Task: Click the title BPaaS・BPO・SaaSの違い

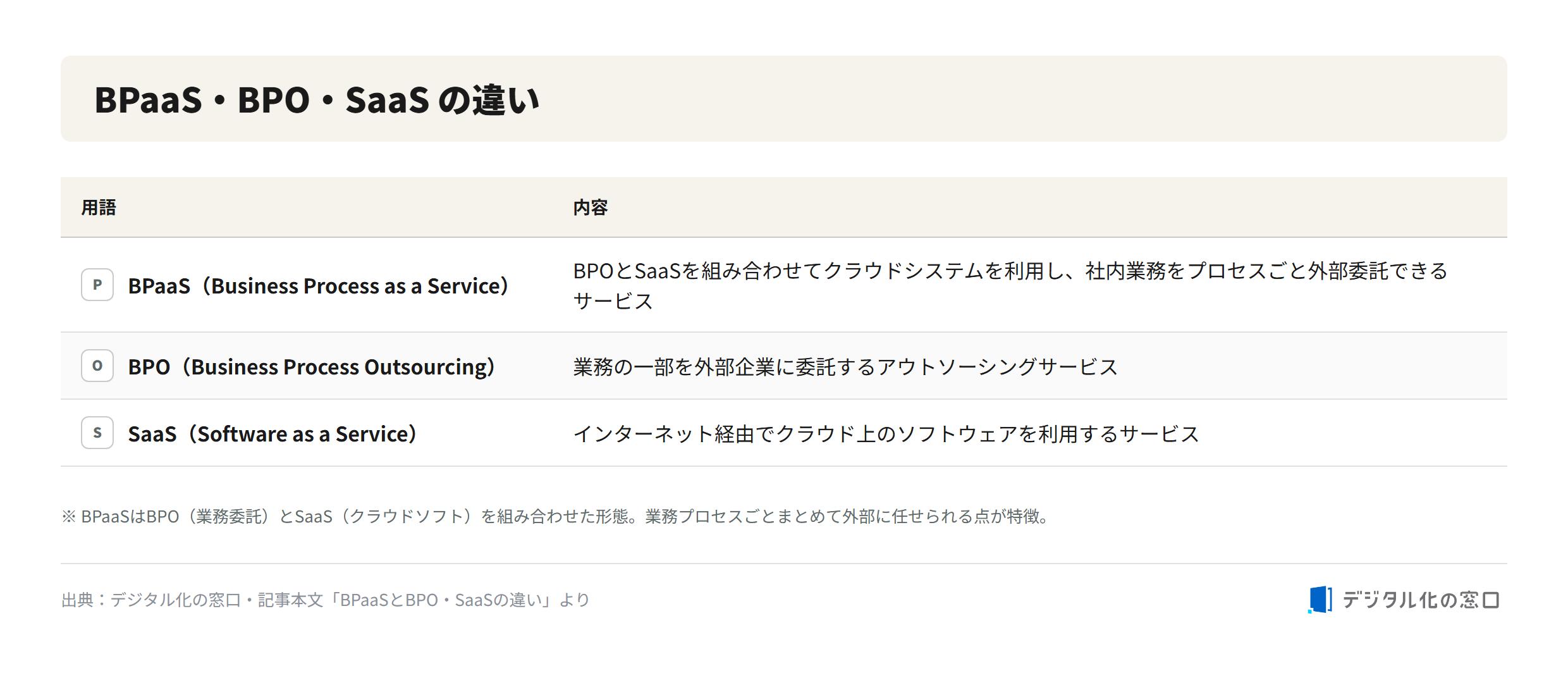Action: [x=317, y=100]
